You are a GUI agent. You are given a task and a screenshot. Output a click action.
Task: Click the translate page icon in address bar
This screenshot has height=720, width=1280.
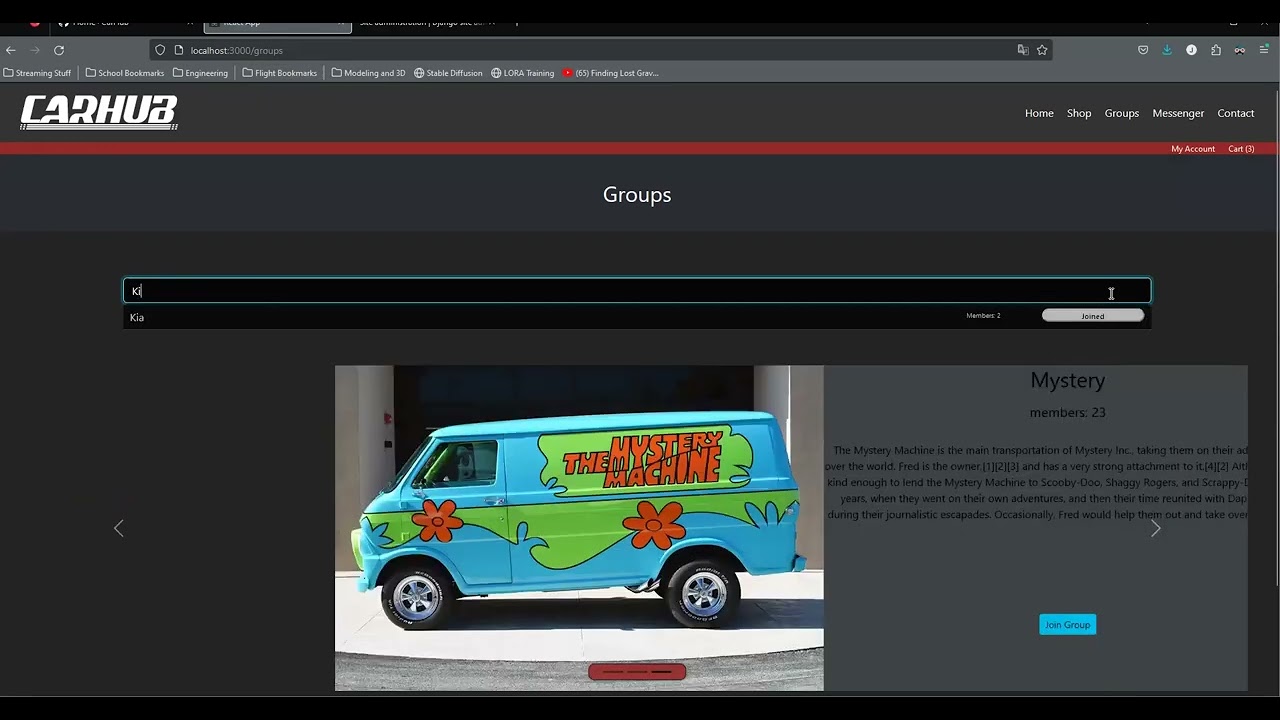pos(1023,50)
